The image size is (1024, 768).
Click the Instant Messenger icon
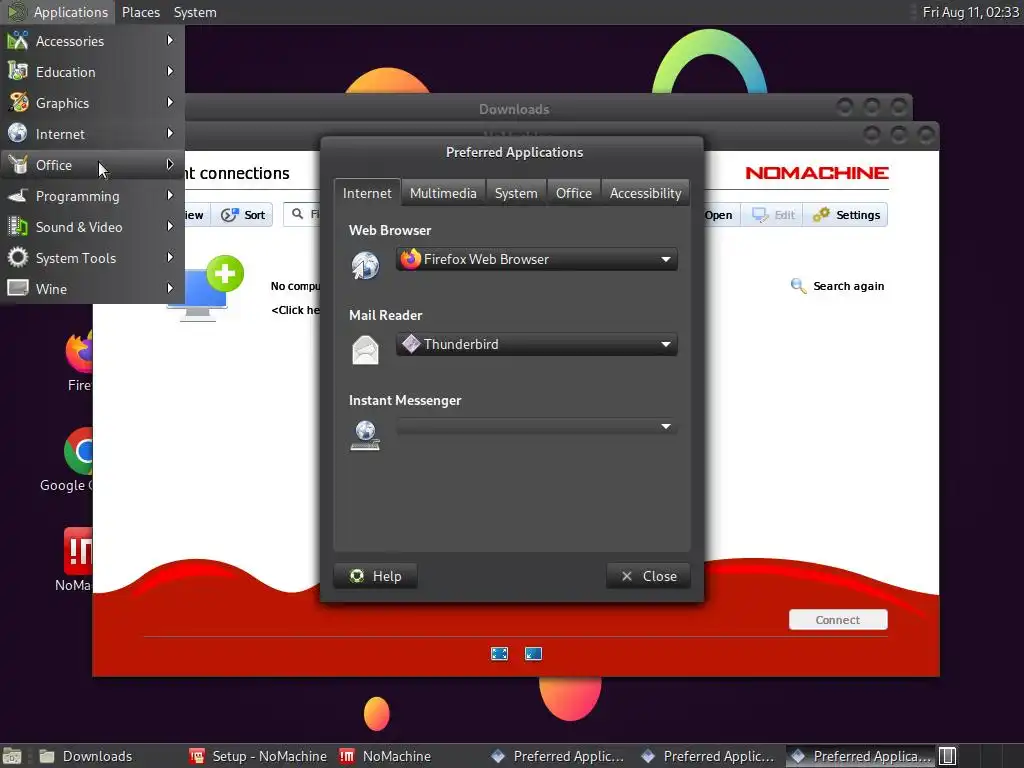365,435
